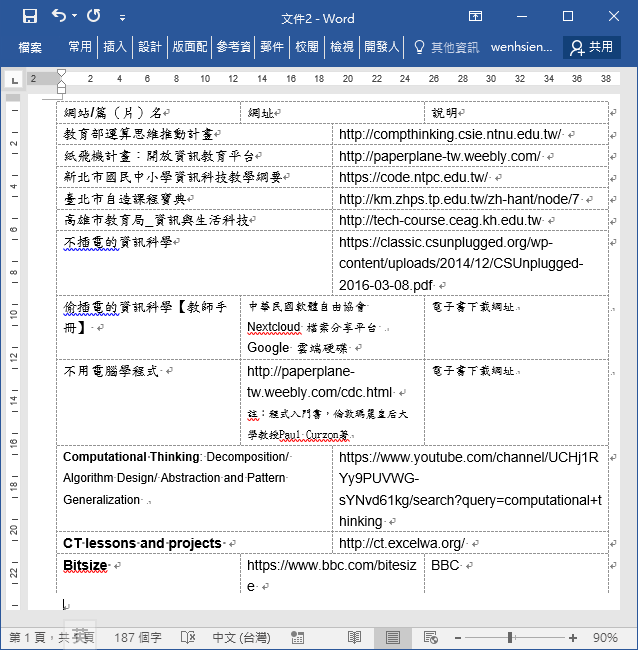This screenshot has width=638, height=650.
Task: Switch to Print Layout view
Action: [393, 638]
